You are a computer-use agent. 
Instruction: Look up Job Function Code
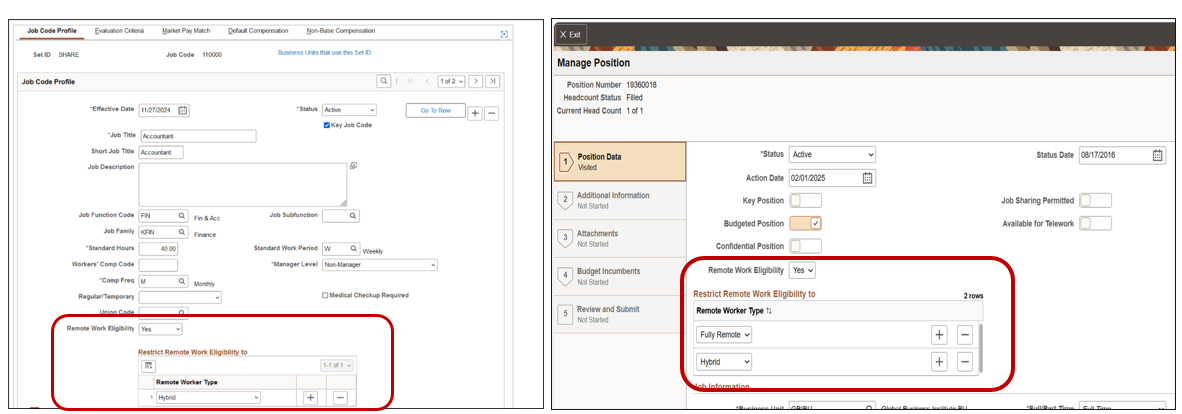[x=181, y=216]
